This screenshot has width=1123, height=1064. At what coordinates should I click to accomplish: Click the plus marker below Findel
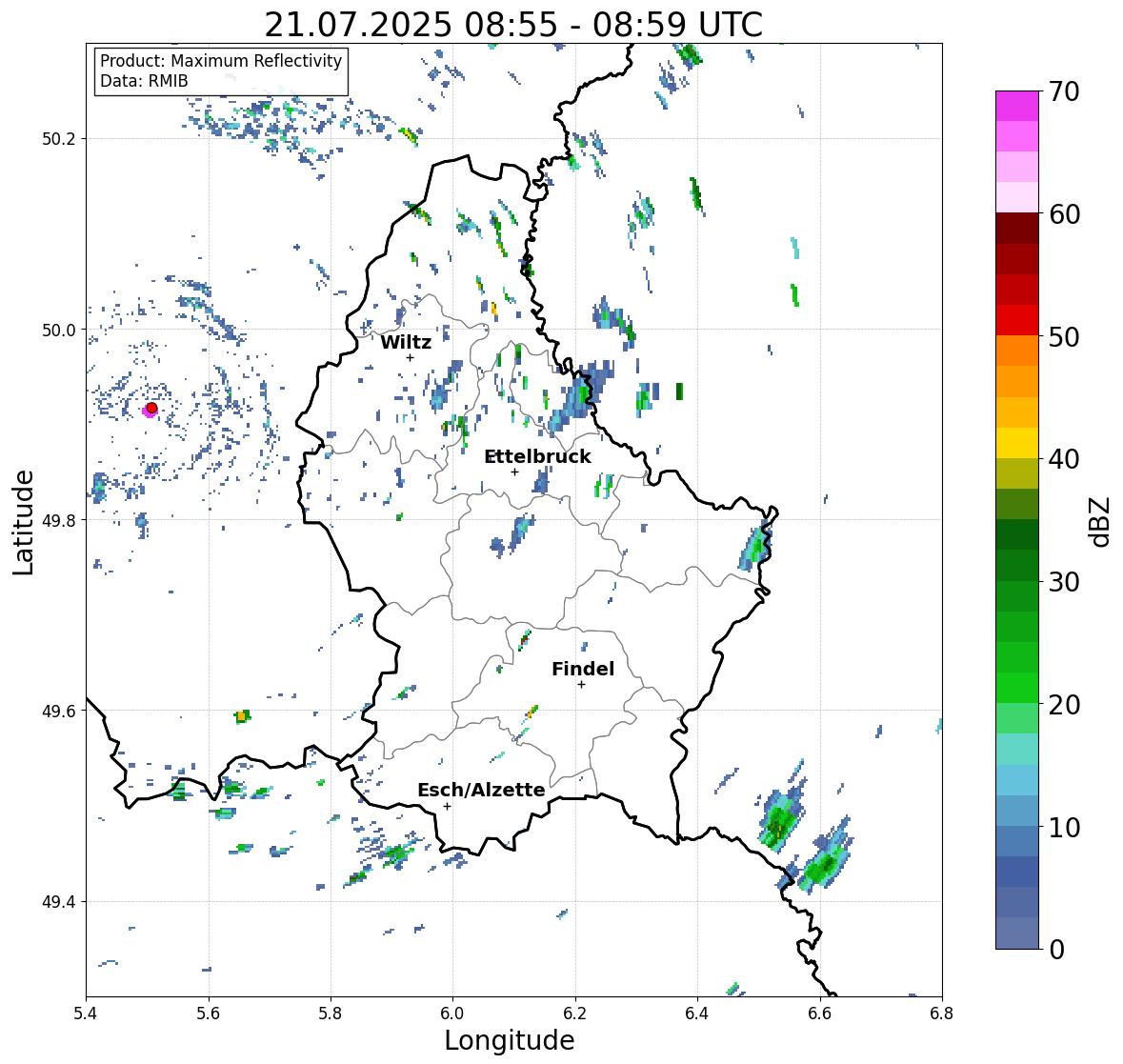pyautogui.click(x=582, y=685)
